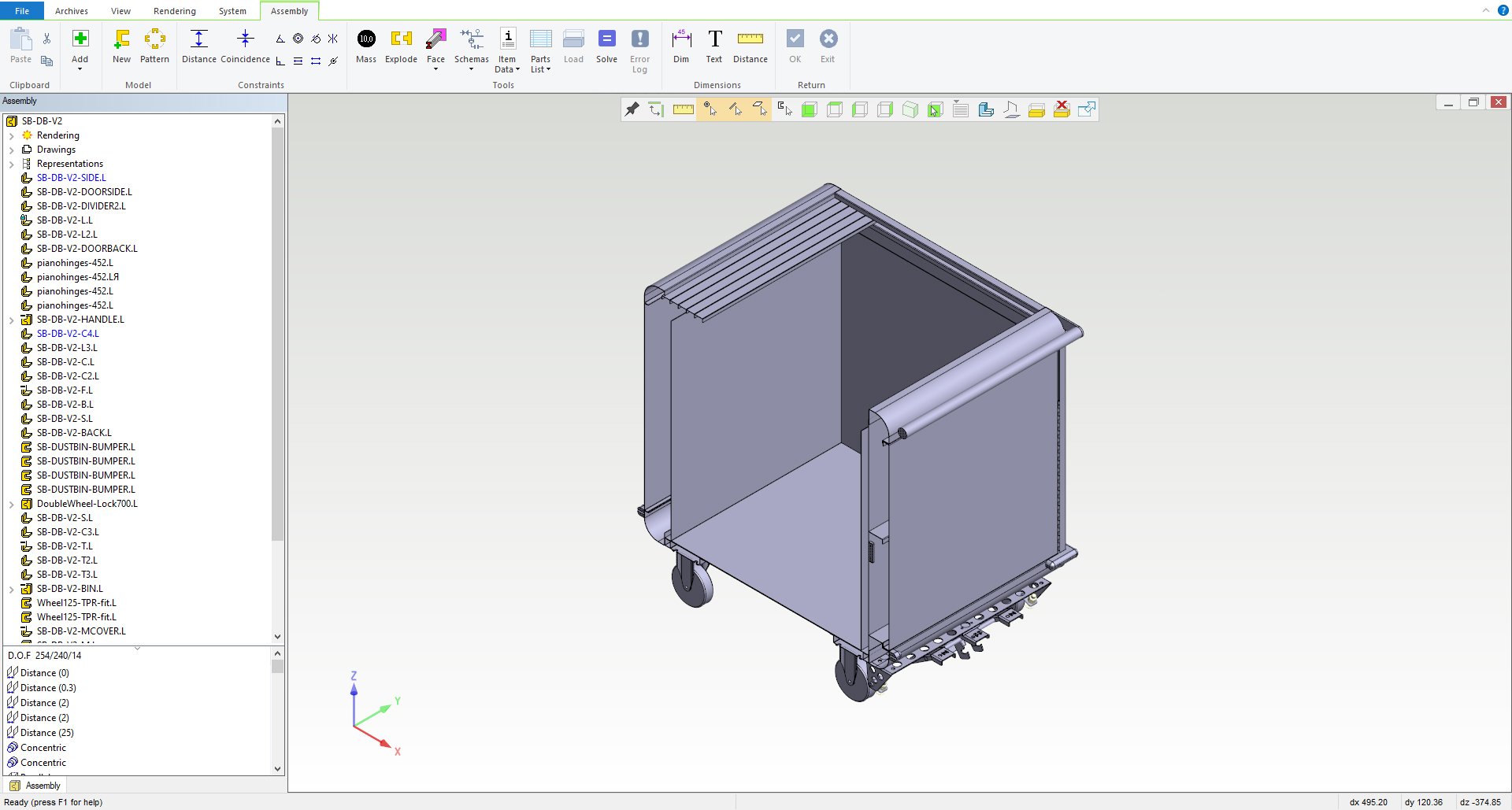Toggle the face selection filter
Viewport: 1512px width, 810px height.
tap(759, 109)
